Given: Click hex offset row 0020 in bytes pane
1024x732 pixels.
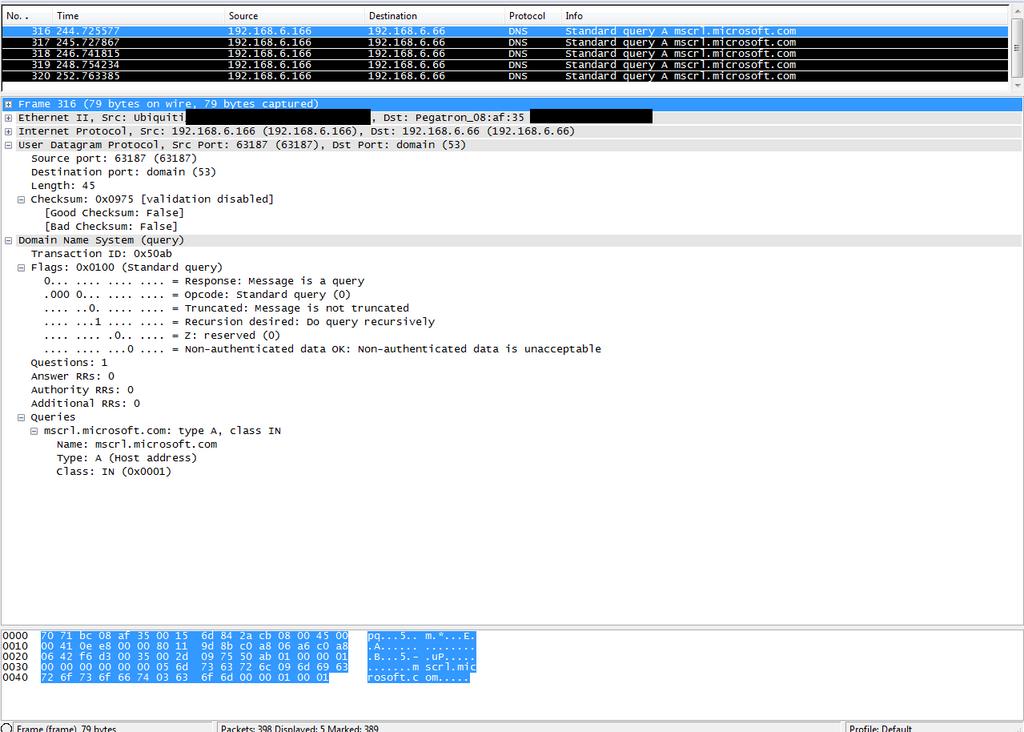Looking at the screenshot, I should (x=15, y=657).
